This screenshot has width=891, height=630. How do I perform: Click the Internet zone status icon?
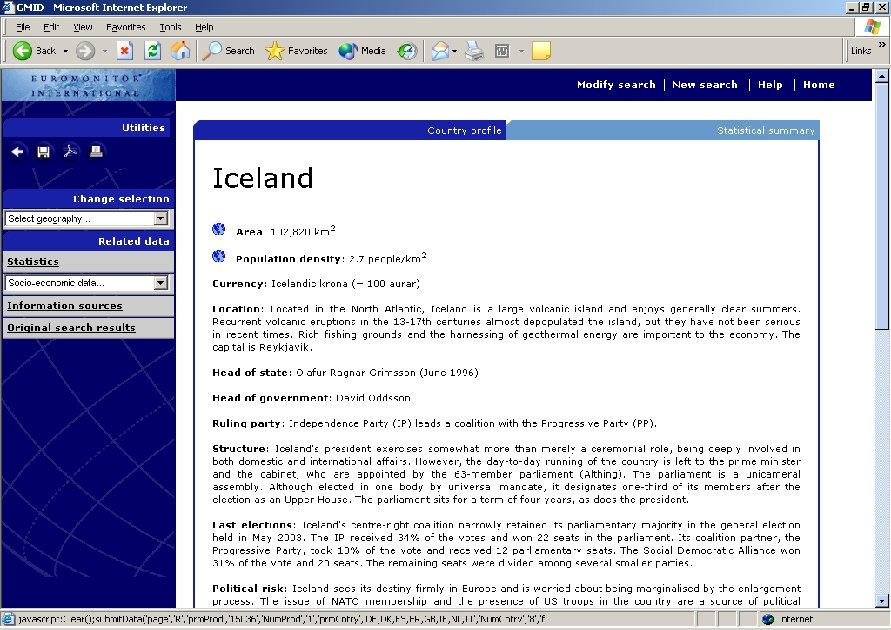[768, 619]
